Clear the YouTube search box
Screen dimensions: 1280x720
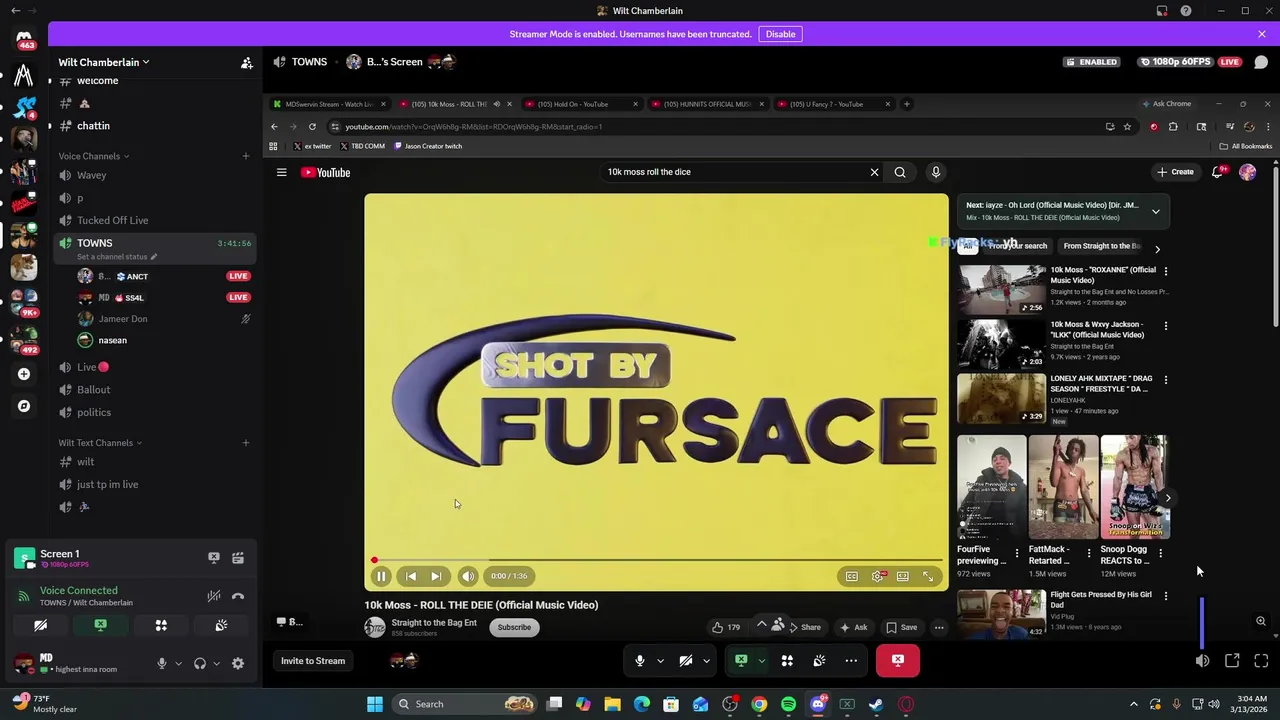(874, 172)
